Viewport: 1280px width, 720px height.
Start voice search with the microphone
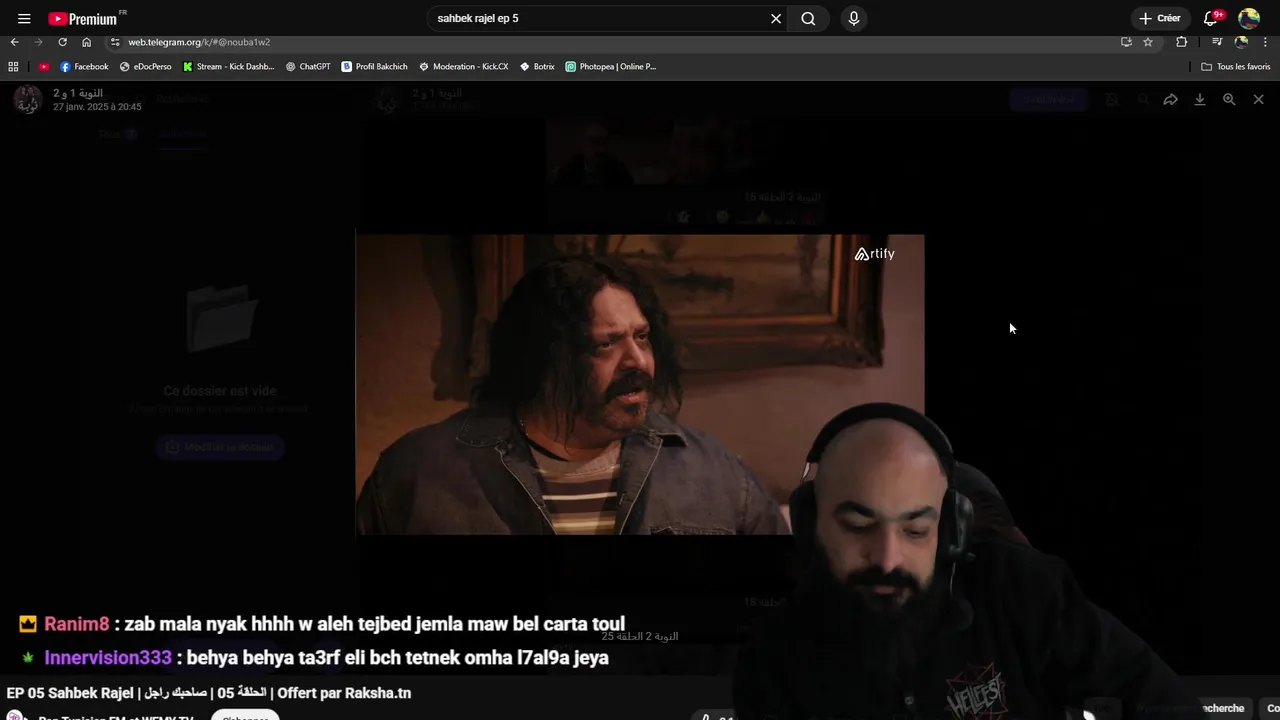pos(853,18)
